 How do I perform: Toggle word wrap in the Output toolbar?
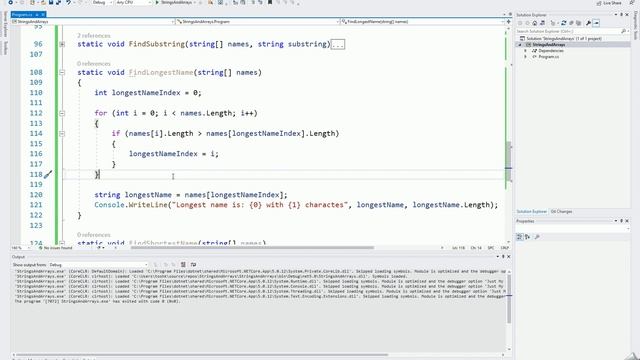pos(193,265)
